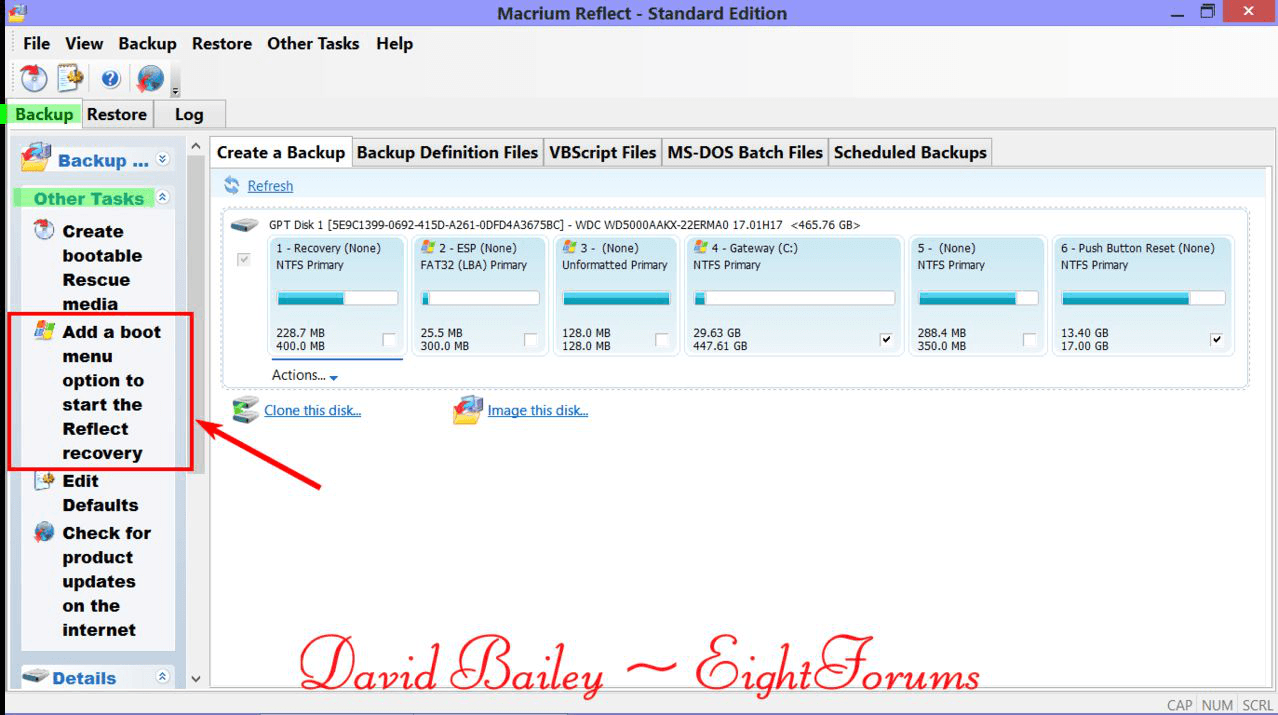Click Add a boot menu option link text
Screen dimensions: 1278x715
pyautogui.click(x=111, y=392)
